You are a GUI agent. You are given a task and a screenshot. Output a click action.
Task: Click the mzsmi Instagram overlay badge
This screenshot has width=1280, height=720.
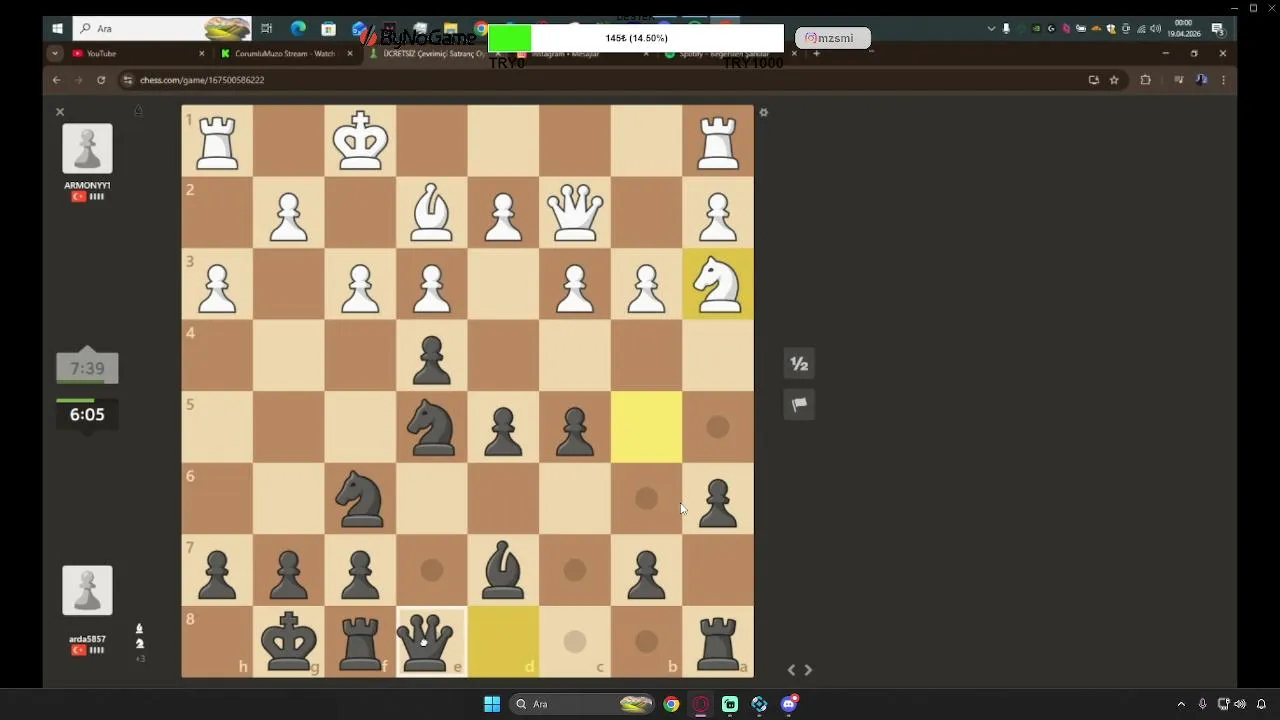(832, 38)
